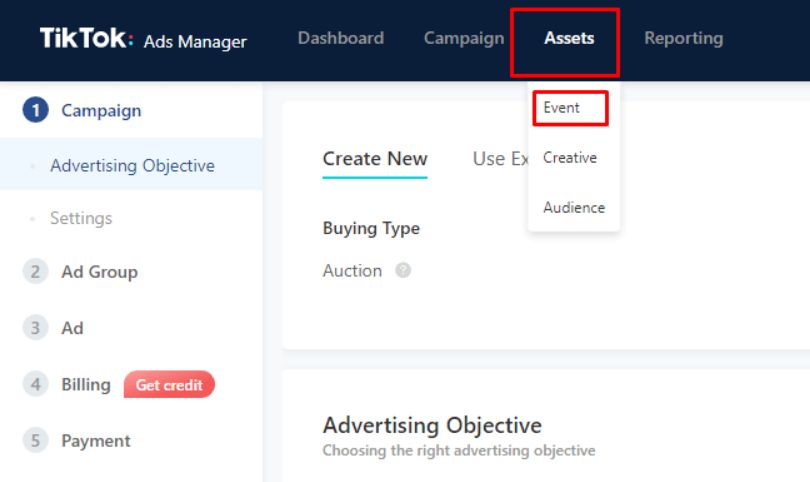This screenshot has width=810, height=482.
Task: Click the TikTok Ads Manager logo
Action: coord(142,39)
